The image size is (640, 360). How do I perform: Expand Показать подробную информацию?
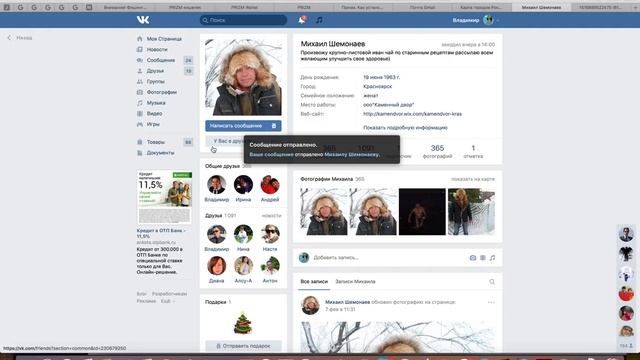[405, 127]
